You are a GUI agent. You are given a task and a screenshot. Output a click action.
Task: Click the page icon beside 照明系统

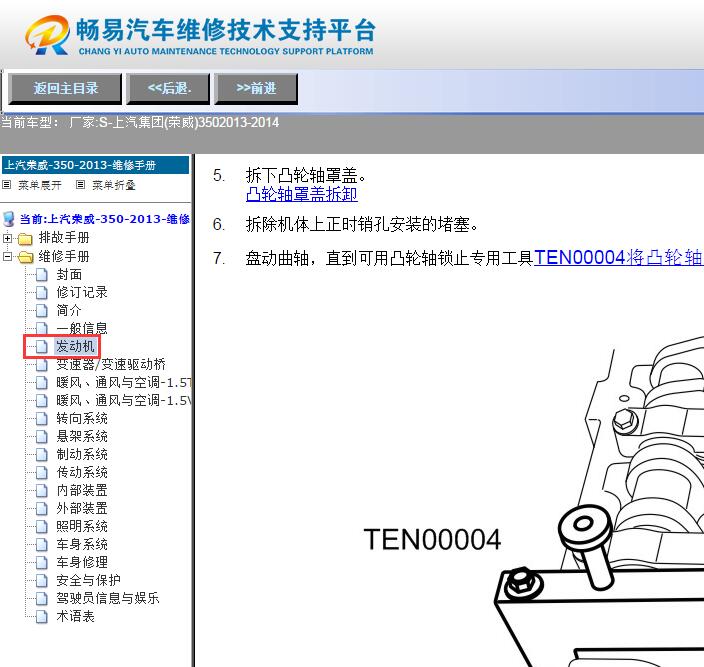pos(41,527)
